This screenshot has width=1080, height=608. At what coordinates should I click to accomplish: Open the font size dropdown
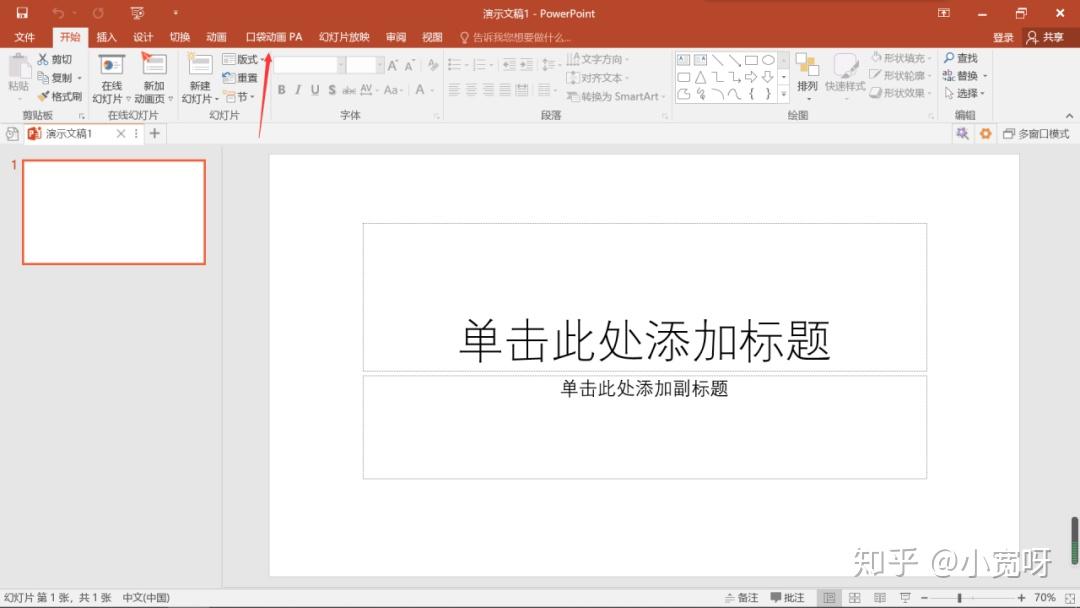point(380,65)
